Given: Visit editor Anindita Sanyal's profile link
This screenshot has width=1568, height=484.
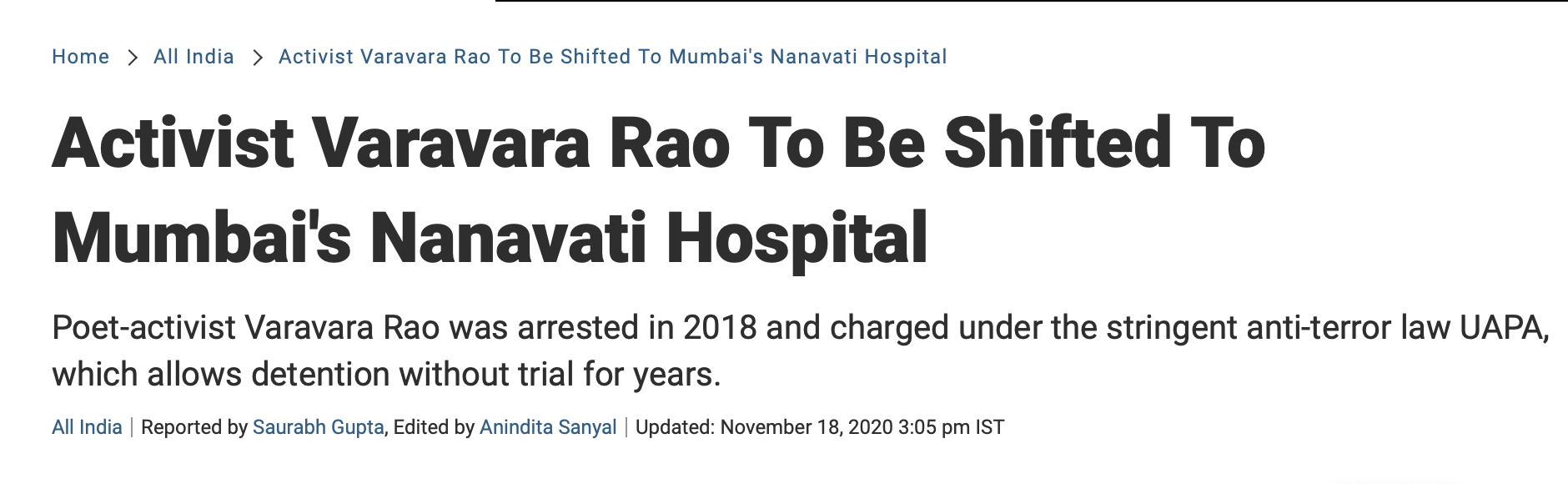Looking at the screenshot, I should coord(547,427).
